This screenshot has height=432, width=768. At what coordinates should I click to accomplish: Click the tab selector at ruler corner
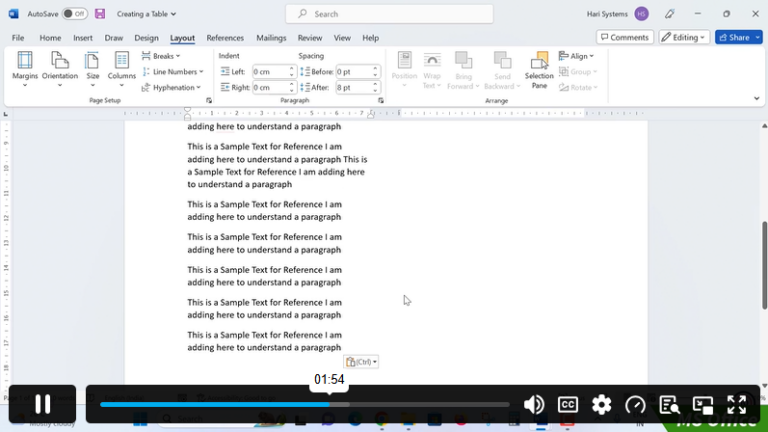pos(5,114)
